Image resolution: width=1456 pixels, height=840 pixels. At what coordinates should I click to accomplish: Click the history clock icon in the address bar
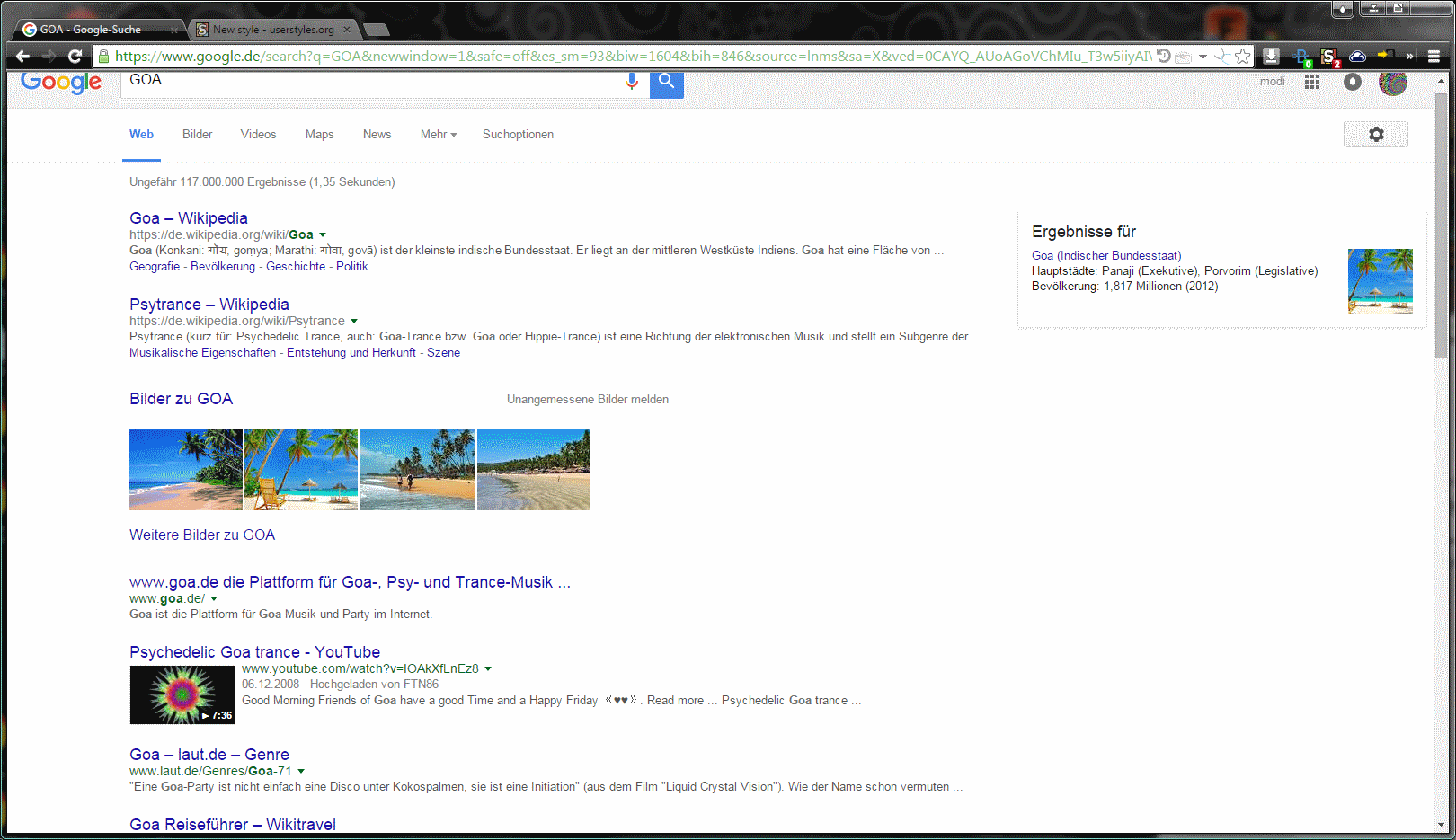point(1163,56)
